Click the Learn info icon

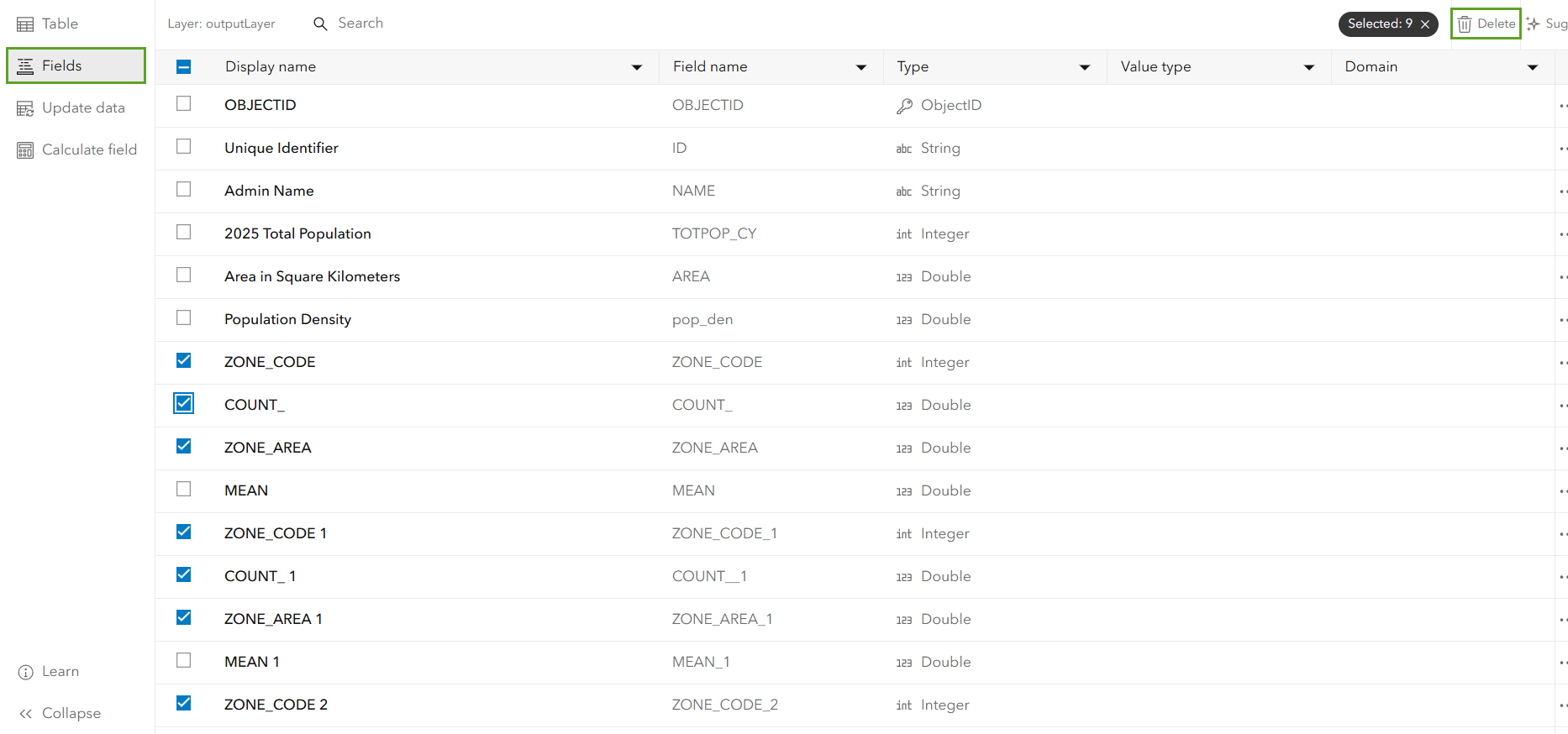click(x=25, y=672)
